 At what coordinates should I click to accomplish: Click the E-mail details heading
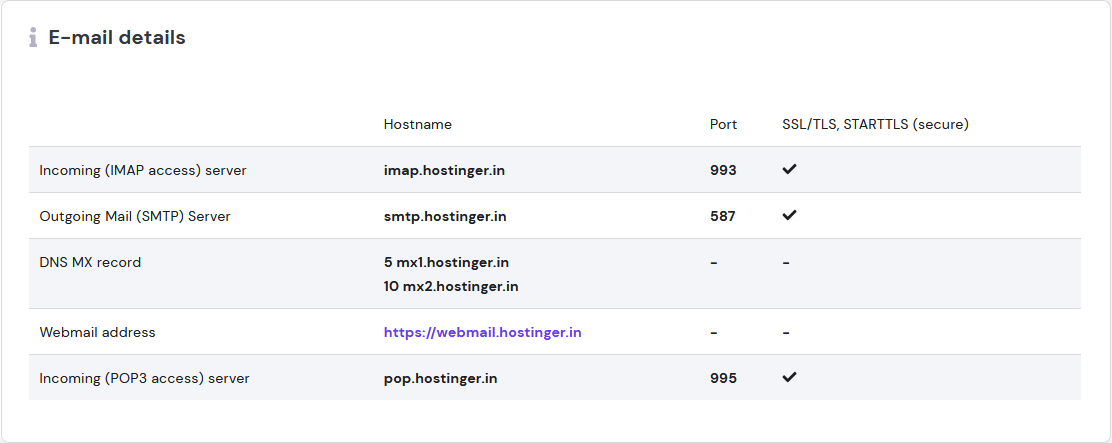pos(117,38)
